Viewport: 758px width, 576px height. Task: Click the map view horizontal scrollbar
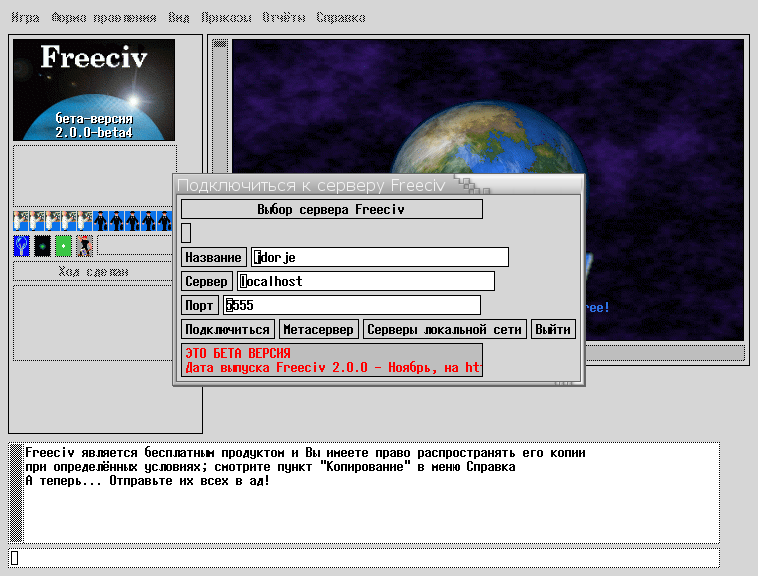click(665, 352)
